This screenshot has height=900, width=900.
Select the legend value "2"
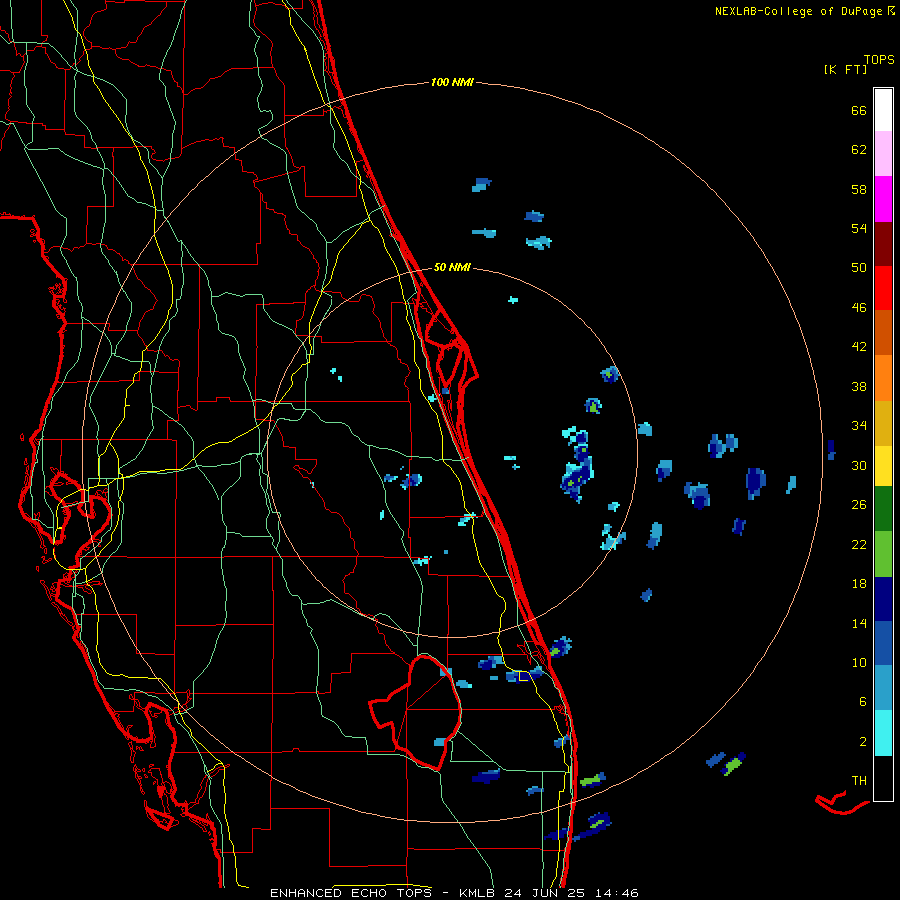point(862,742)
